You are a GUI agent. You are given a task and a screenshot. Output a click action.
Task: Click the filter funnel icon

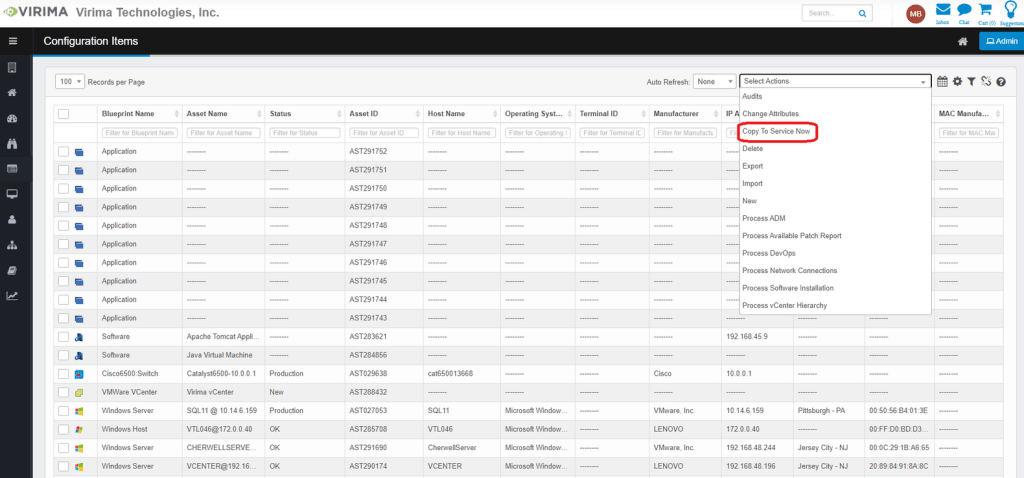971,81
